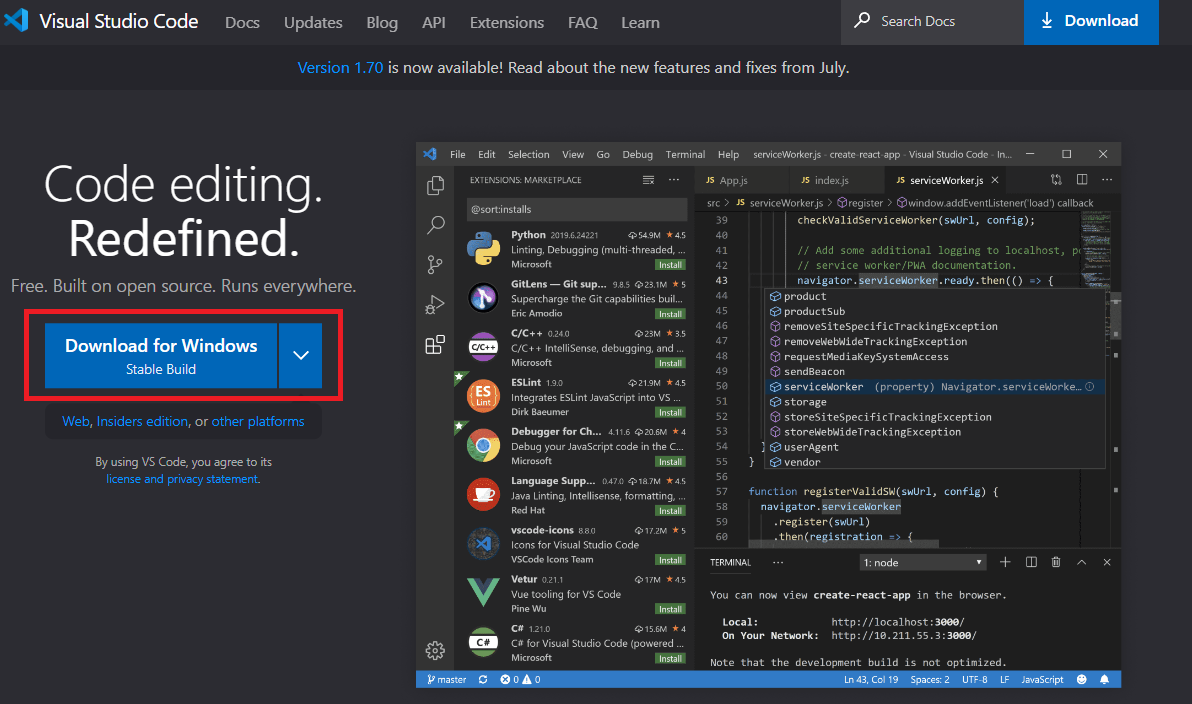Close the serviceWorker.js tab
The width and height of the screenshot is (1192, 704).
point(994,180)
